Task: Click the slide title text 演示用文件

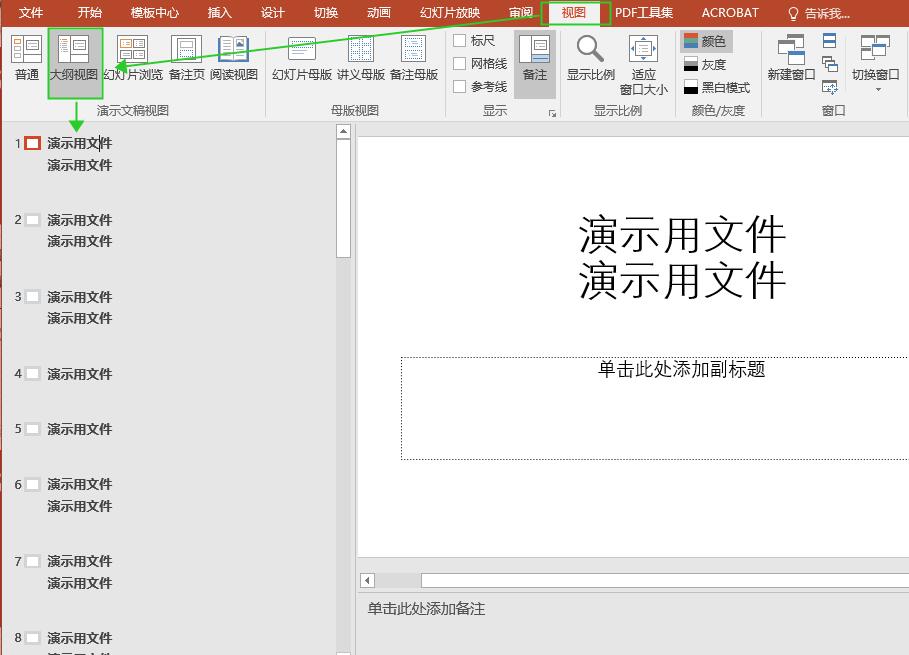Action: point(682,257)
